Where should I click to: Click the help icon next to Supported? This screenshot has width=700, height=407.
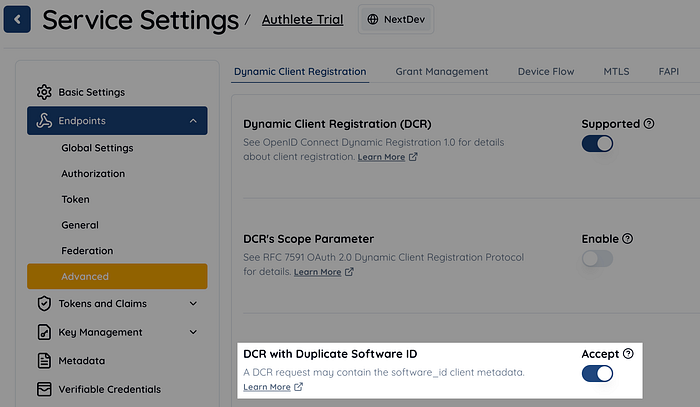649,124
